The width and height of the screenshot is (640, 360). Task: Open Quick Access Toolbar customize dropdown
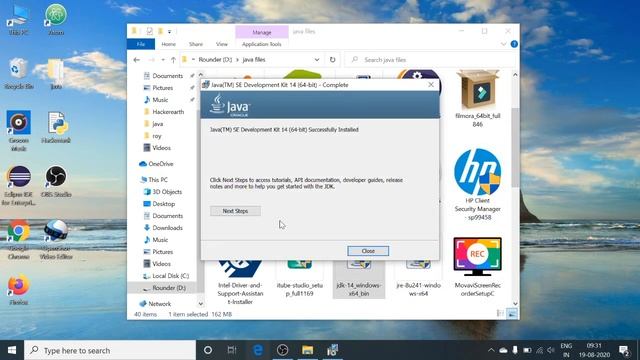tap(169, 31)
